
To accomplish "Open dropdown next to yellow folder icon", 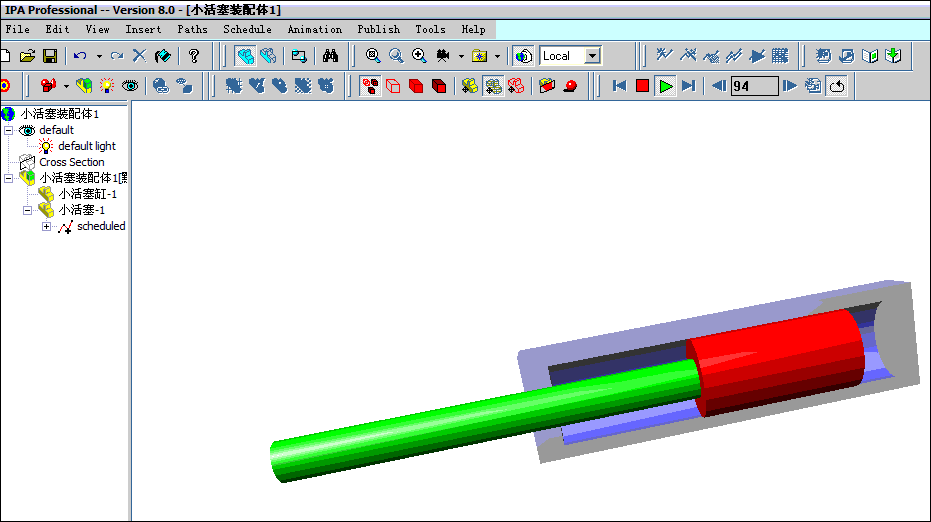I will tap(497, 56).
